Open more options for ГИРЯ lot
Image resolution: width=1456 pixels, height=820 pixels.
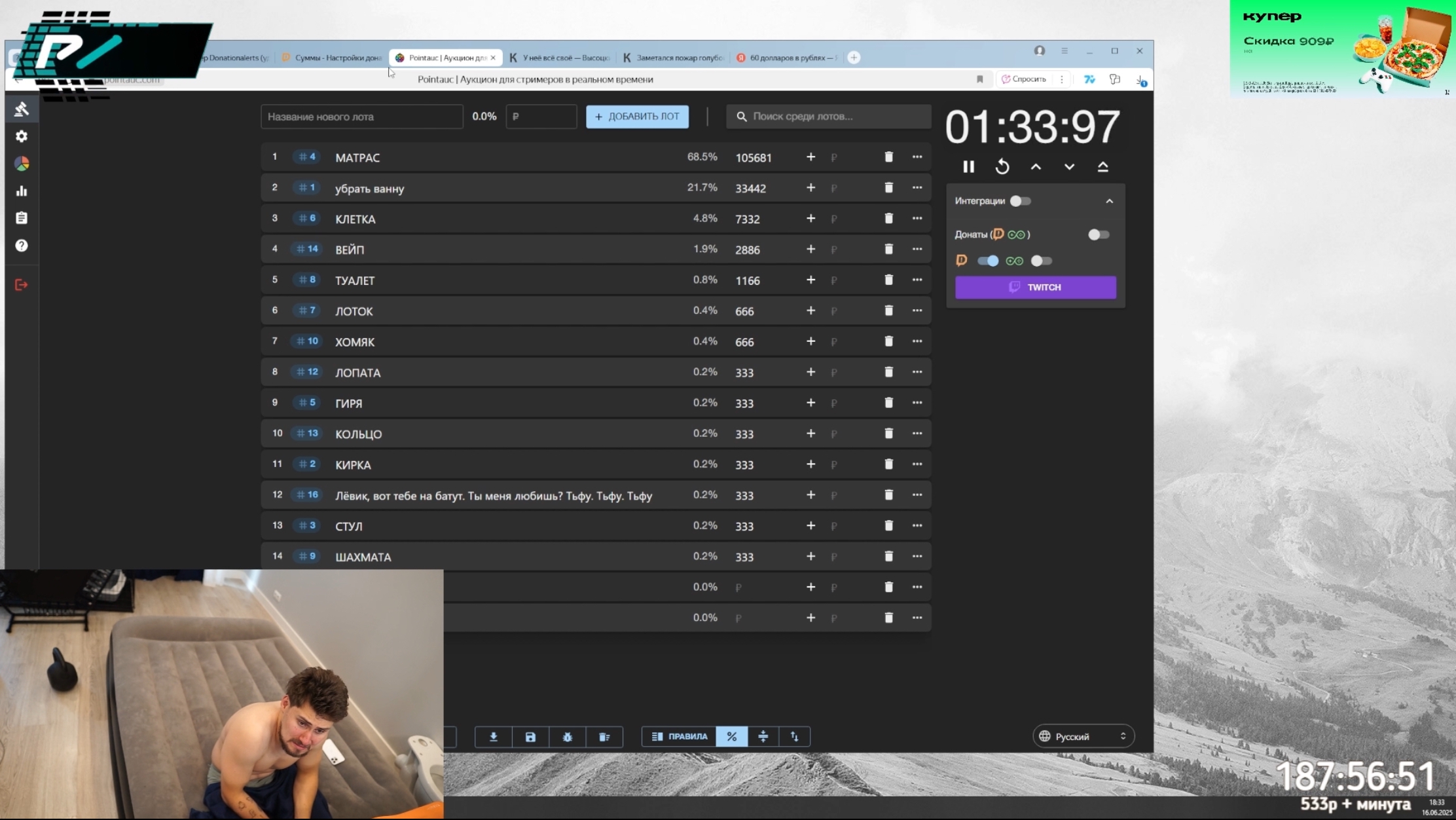coord(917,403)
